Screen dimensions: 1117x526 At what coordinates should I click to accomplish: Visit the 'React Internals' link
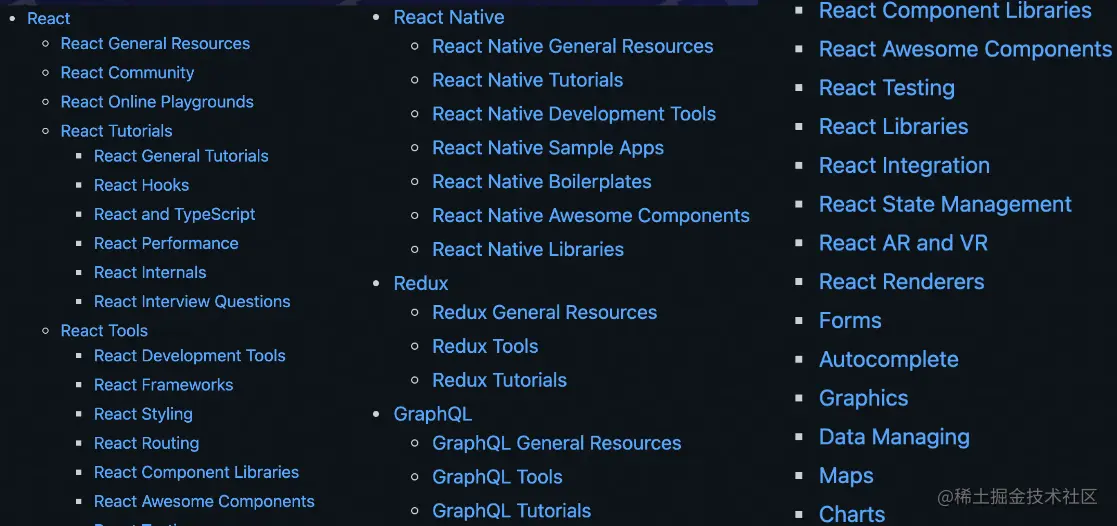click(150, 273)
